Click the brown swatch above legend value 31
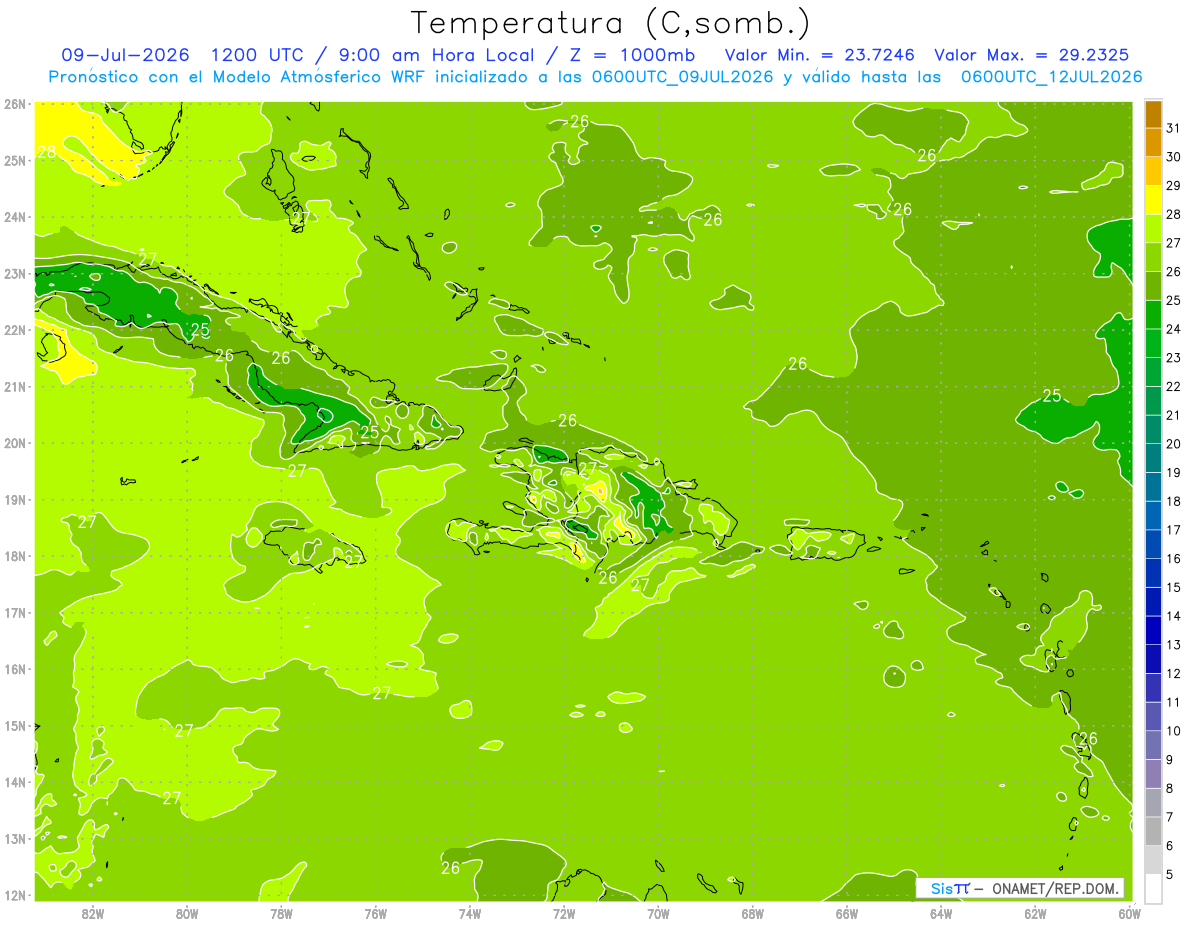 pos(1153,113)
